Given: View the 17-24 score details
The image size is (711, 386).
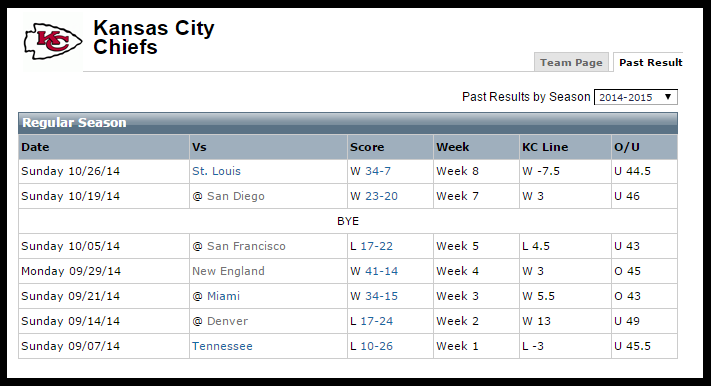Looking at the screenshot, I should coord(376,321).
